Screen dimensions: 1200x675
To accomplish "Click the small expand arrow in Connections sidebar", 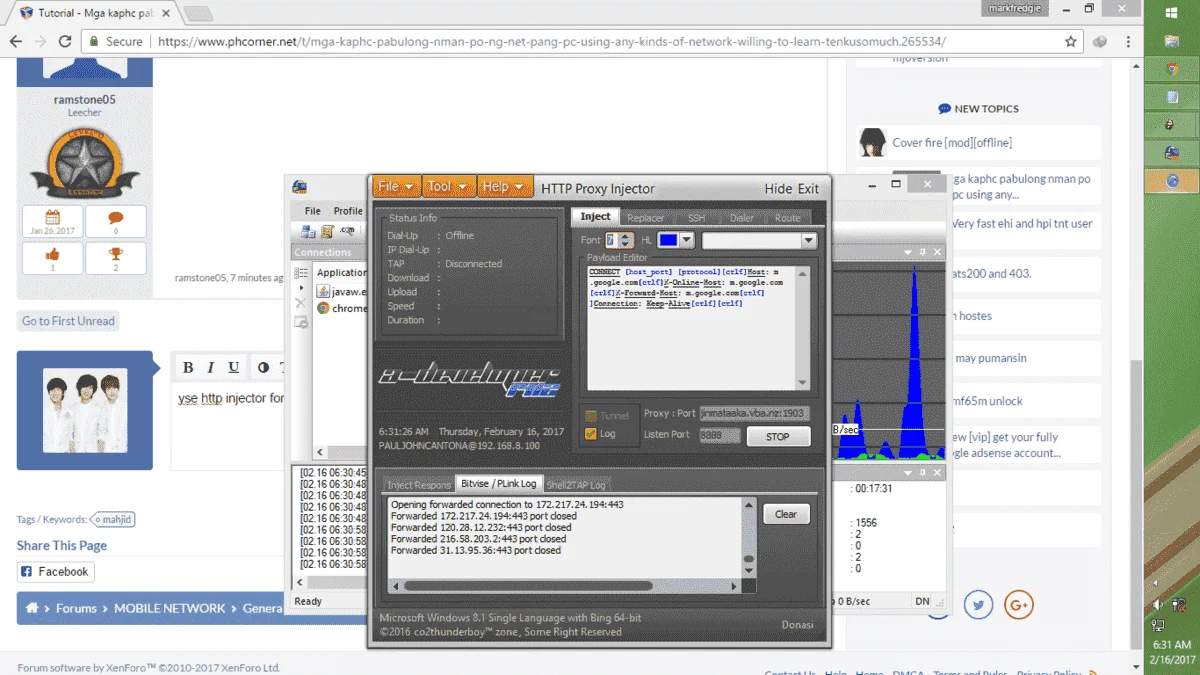I will (301, 288).
